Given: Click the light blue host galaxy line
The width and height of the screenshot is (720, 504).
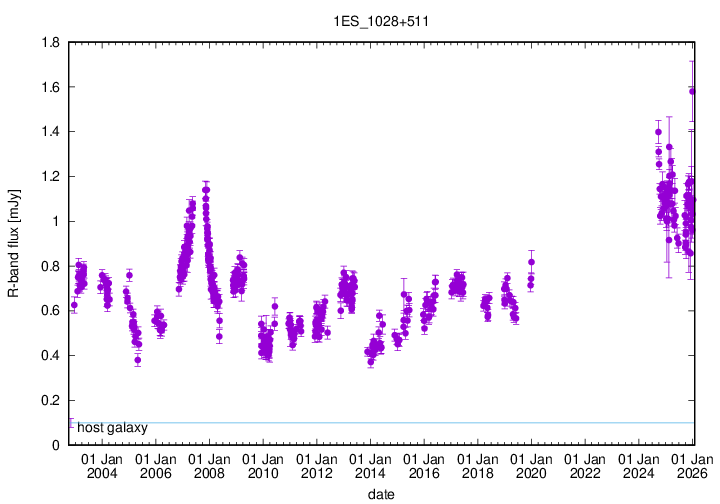Looking at the screenshot, I should click(x=400, y=422).
